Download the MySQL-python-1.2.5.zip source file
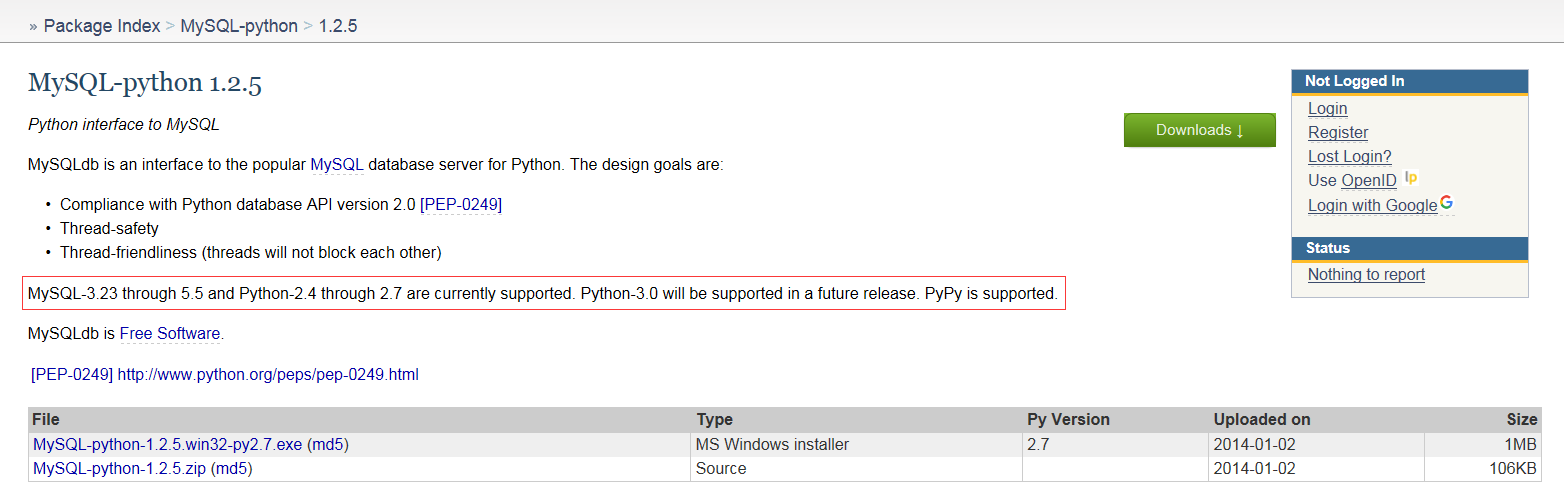The image size is (1564, 492). (x=119, y=468)
